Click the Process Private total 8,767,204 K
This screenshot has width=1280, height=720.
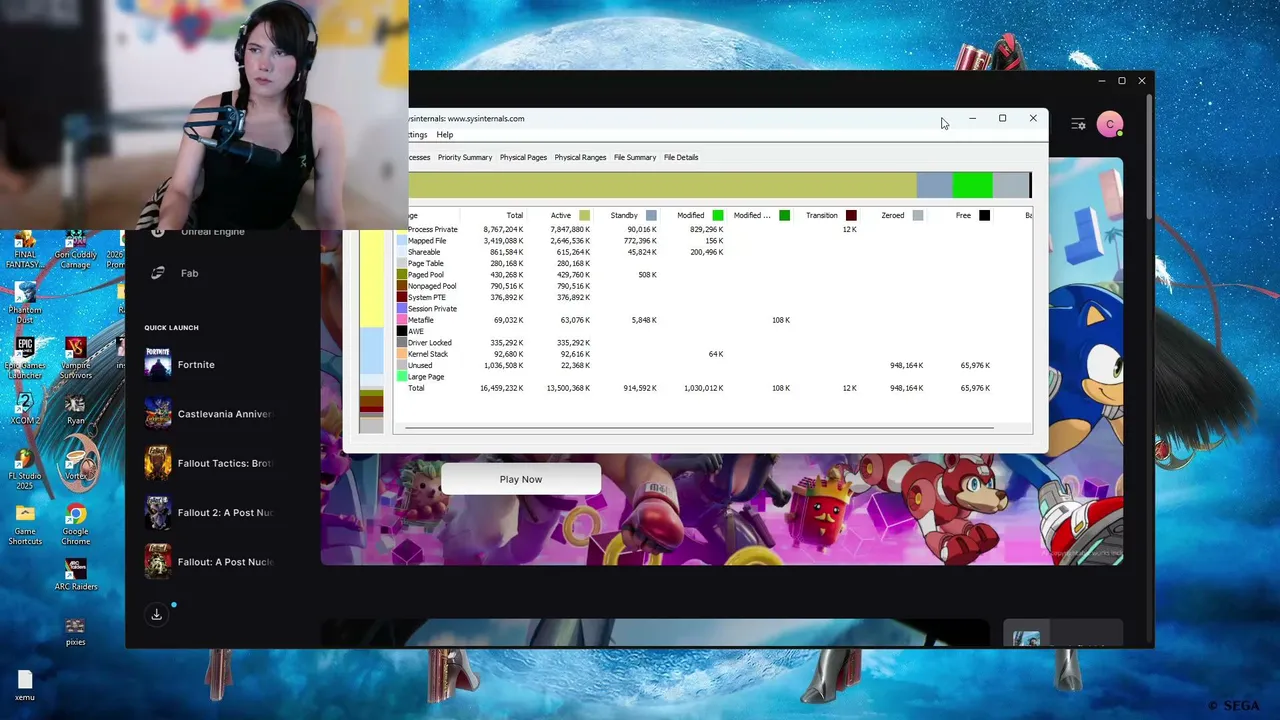(503, 230)
